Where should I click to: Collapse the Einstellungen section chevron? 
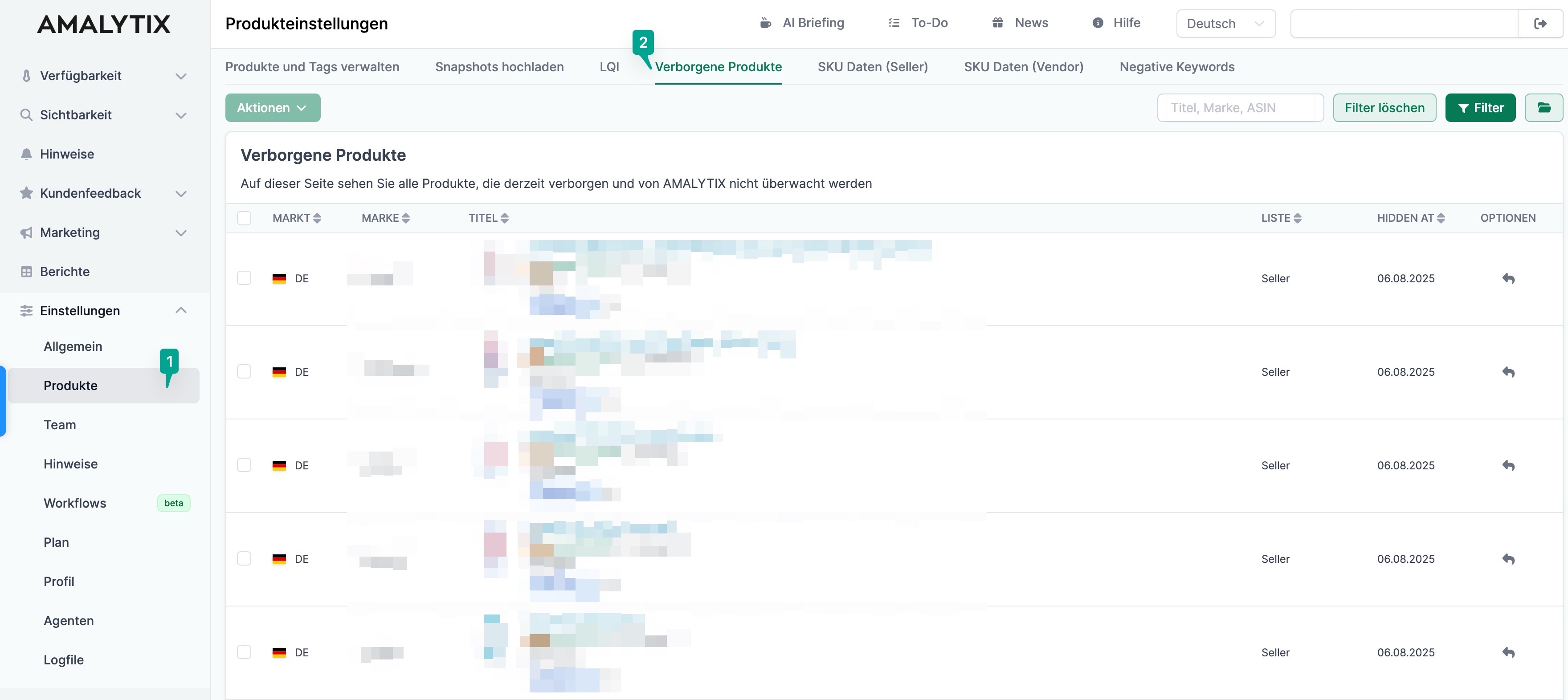[x=181, y=310]
